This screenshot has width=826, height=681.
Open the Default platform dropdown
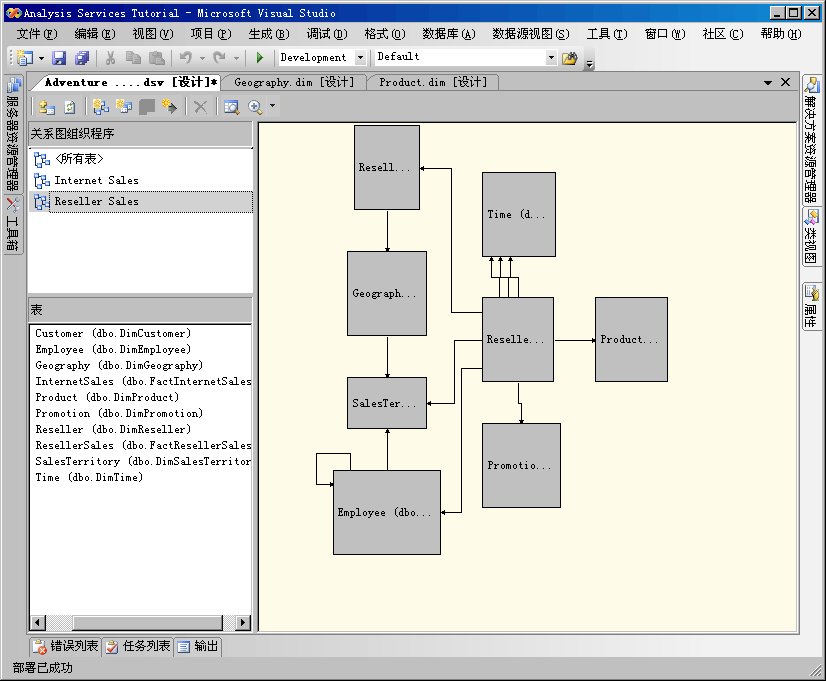(x=550, y=58)
